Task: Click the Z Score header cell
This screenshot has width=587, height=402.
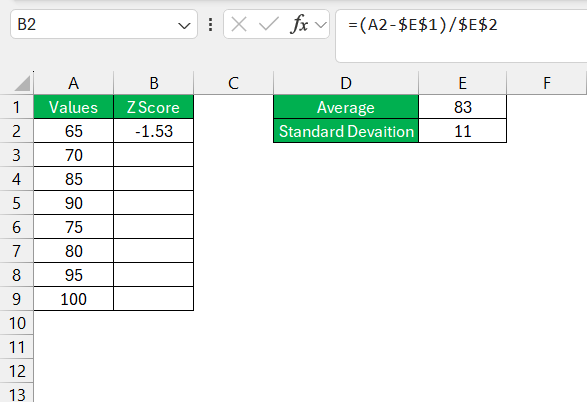Action: point(153,107)
